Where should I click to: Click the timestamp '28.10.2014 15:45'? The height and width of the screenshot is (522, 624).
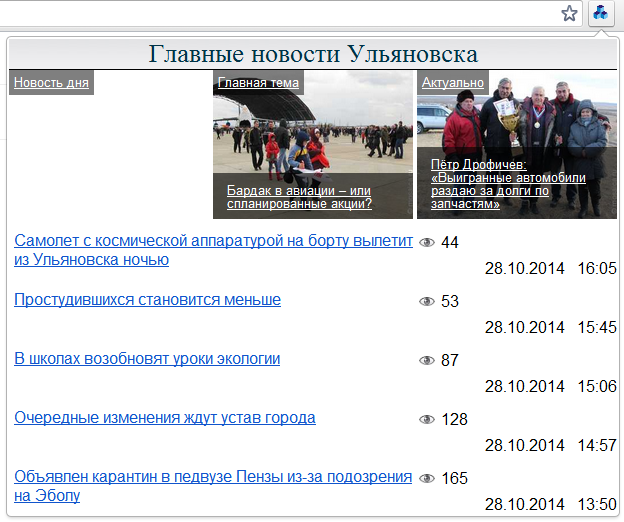pos(551,327)
